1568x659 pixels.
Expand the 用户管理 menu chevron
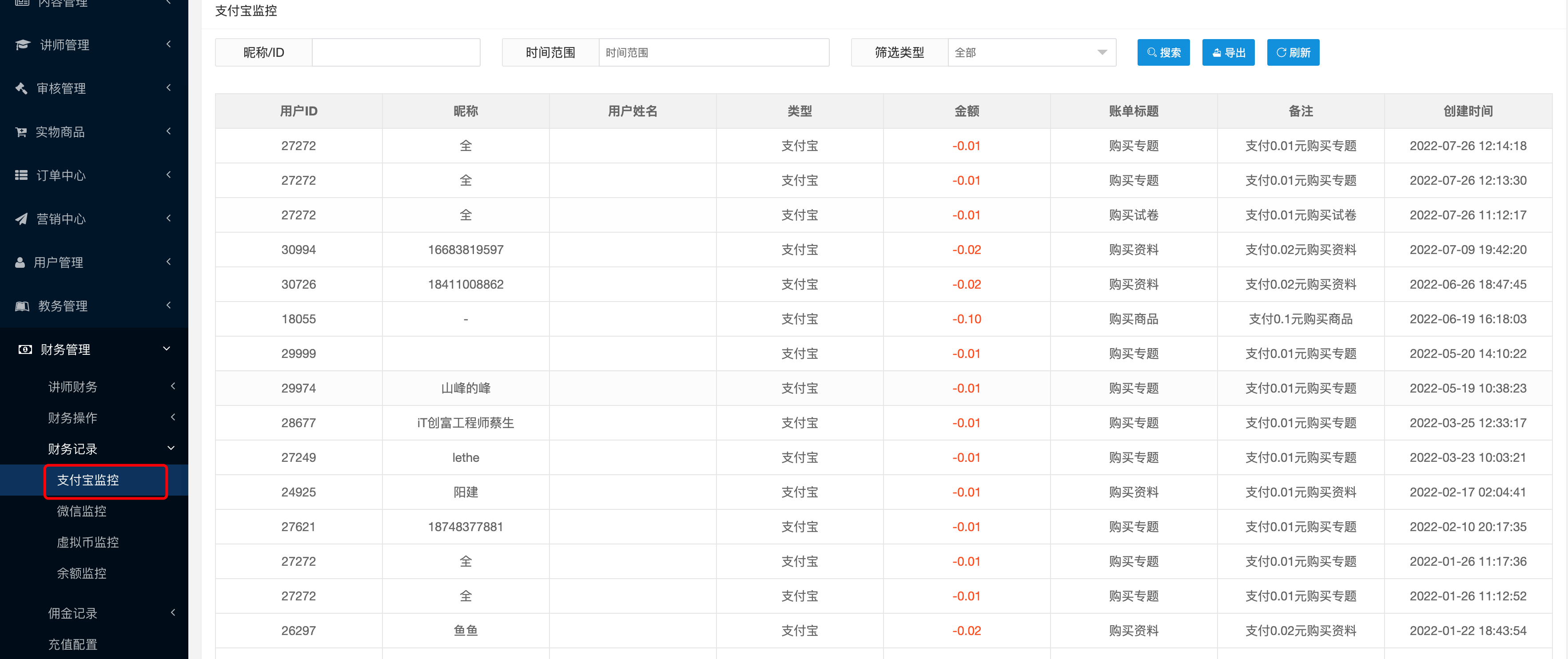169,262
